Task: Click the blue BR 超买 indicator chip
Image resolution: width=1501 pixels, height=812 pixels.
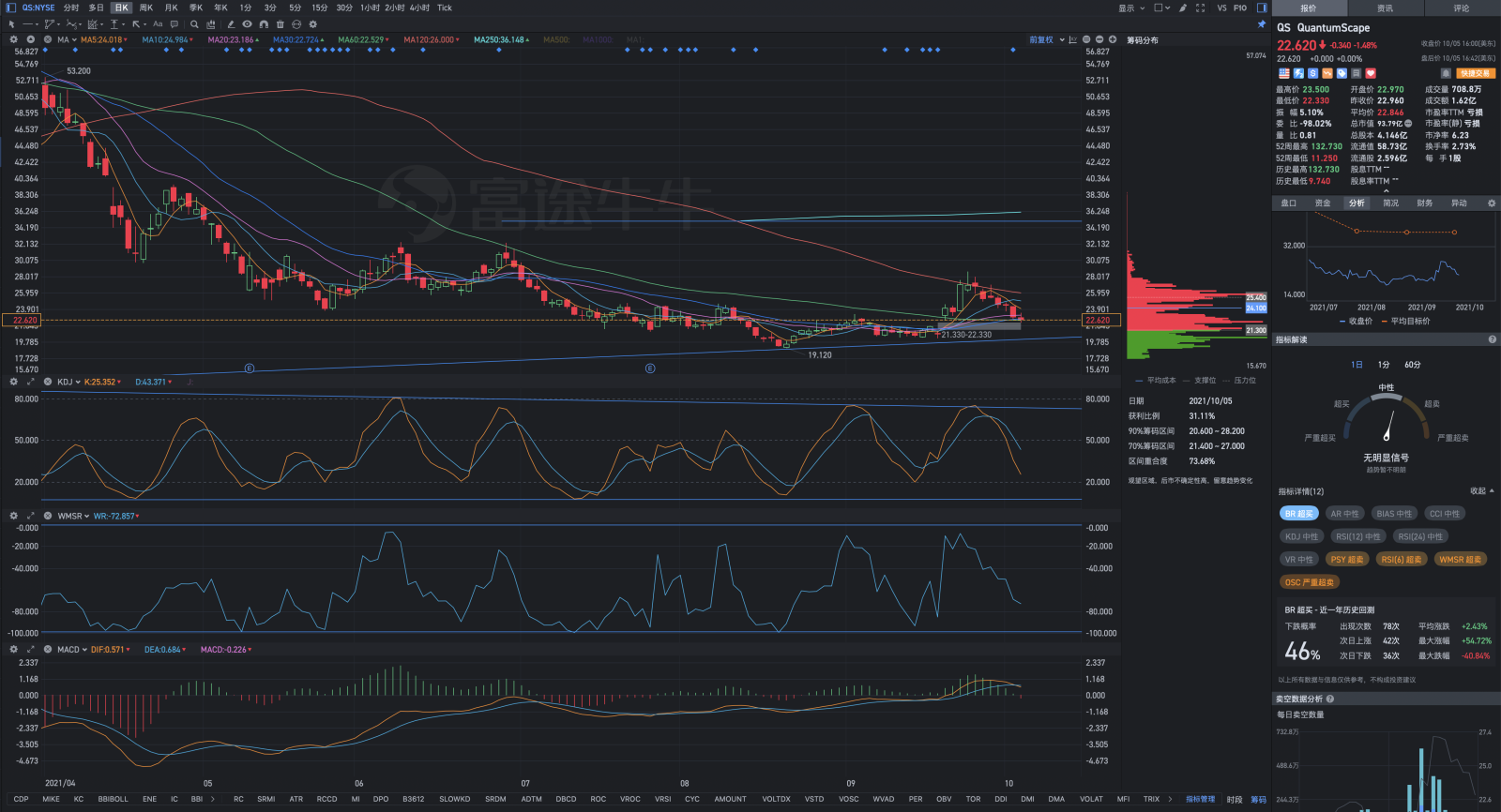Action: tap(1299, 514)
